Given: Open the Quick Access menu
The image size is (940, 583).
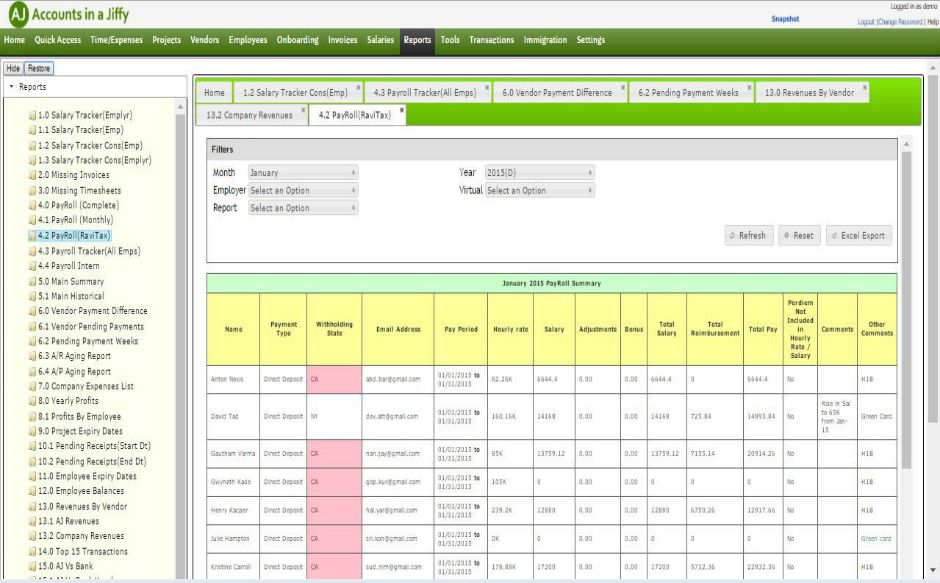Looking at the screenshot, I should pos(58,40).
